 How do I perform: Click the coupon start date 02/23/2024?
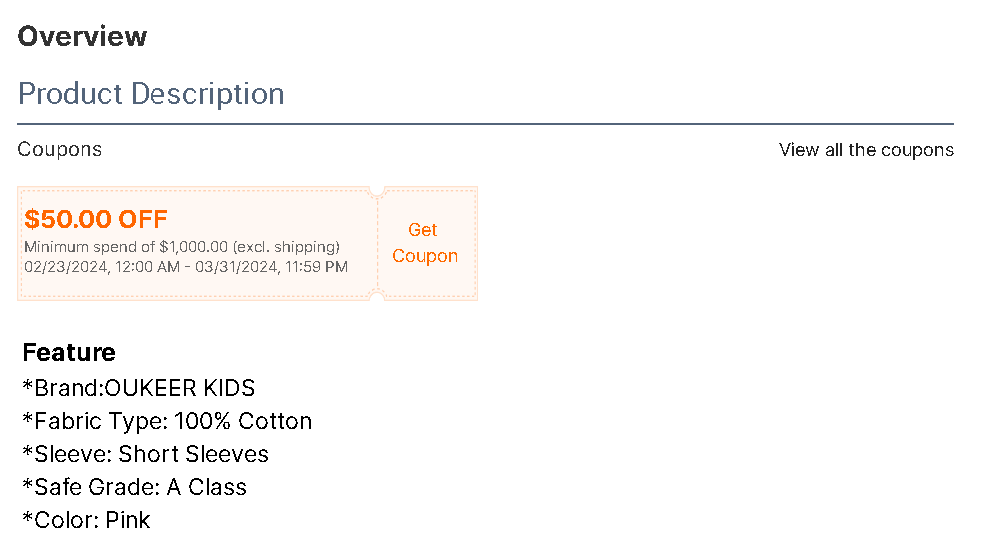pos(64,267)
